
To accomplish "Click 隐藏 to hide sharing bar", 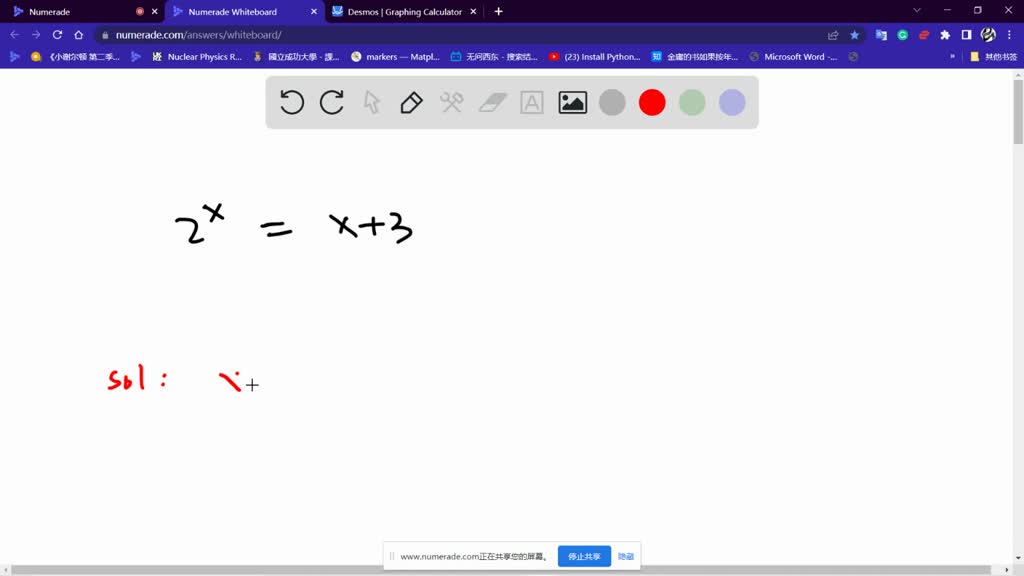I will point(626,556).
